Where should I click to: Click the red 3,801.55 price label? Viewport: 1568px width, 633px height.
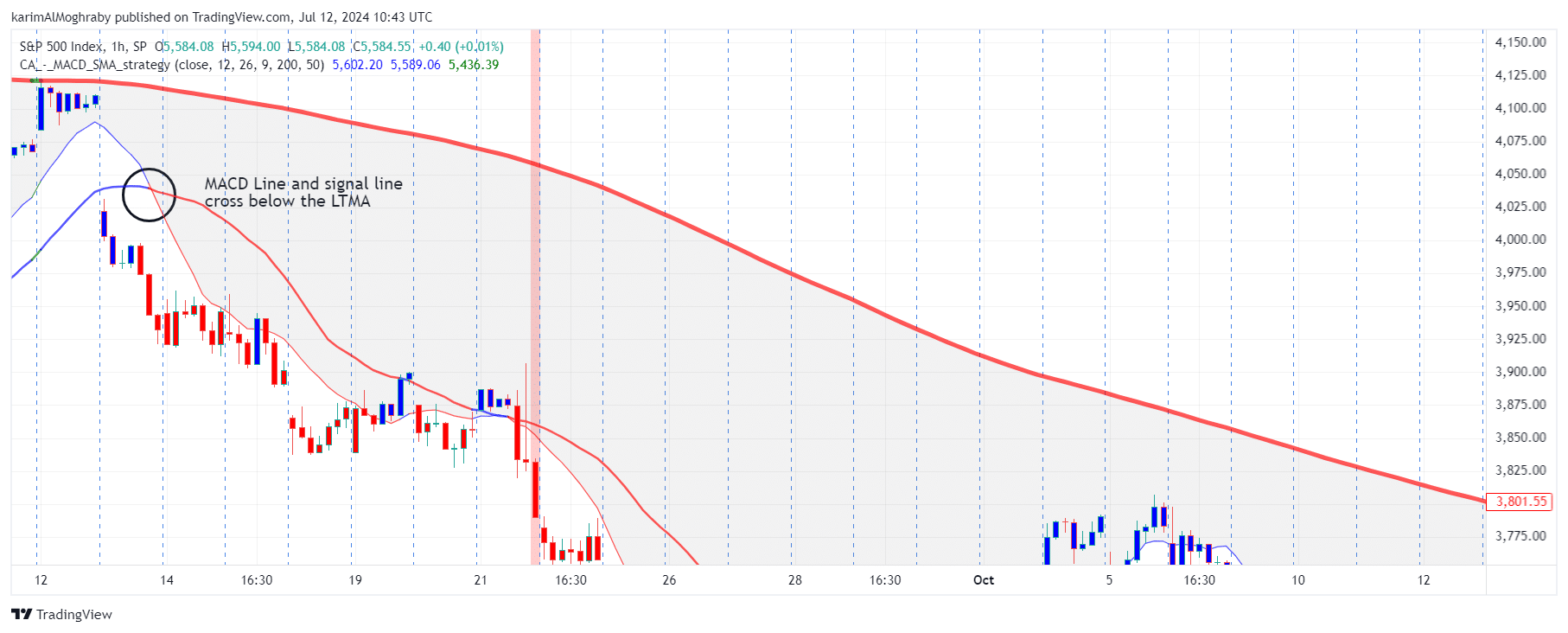pyautogui.click(x=1520, y=502)
